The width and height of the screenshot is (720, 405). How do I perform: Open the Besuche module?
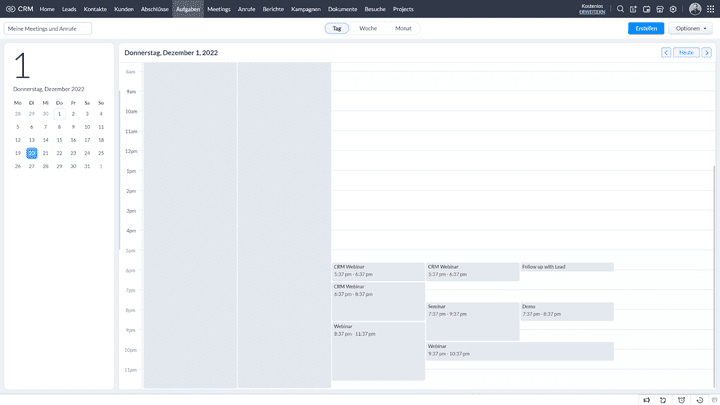pos(375,9)
